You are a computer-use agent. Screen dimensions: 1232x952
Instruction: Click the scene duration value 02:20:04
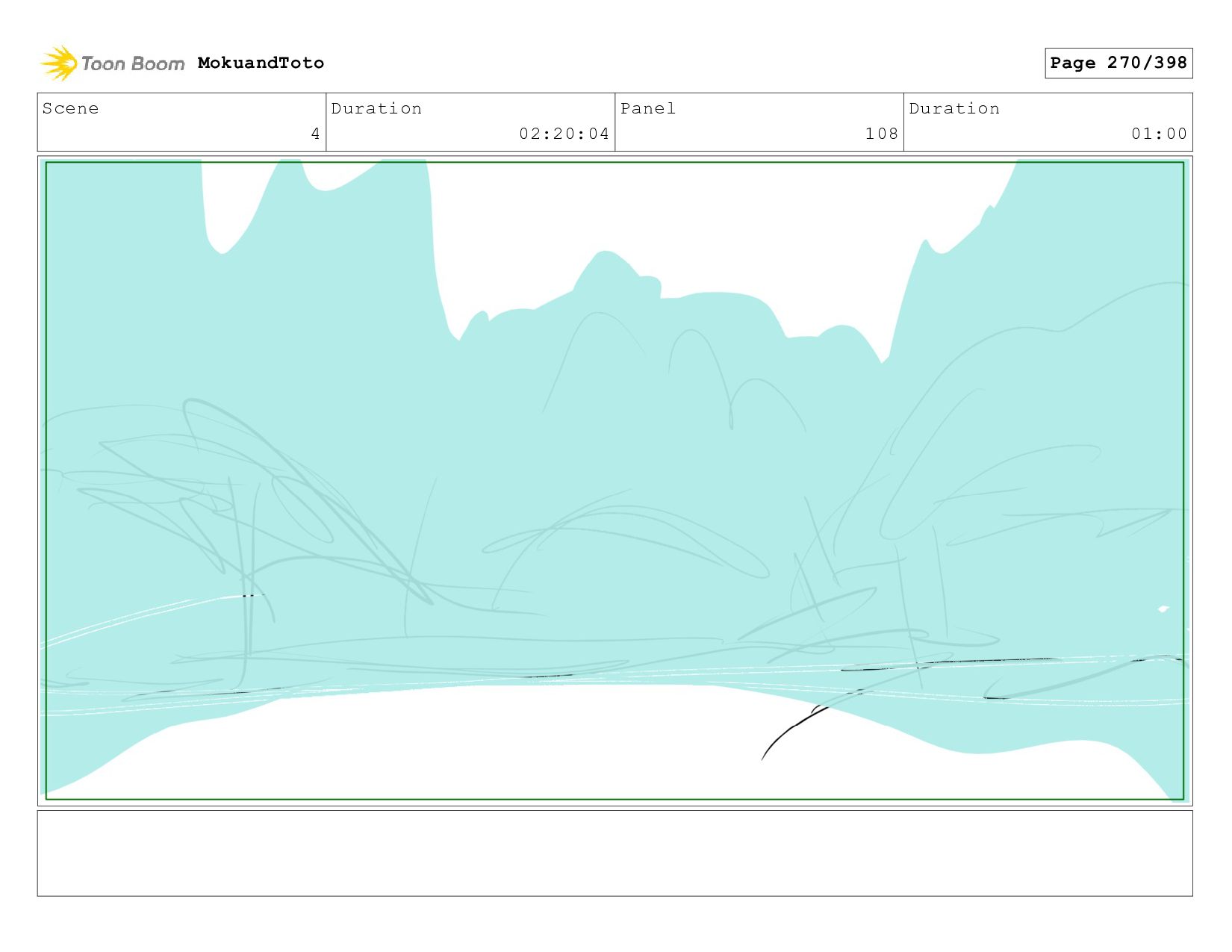click(564, 134)
